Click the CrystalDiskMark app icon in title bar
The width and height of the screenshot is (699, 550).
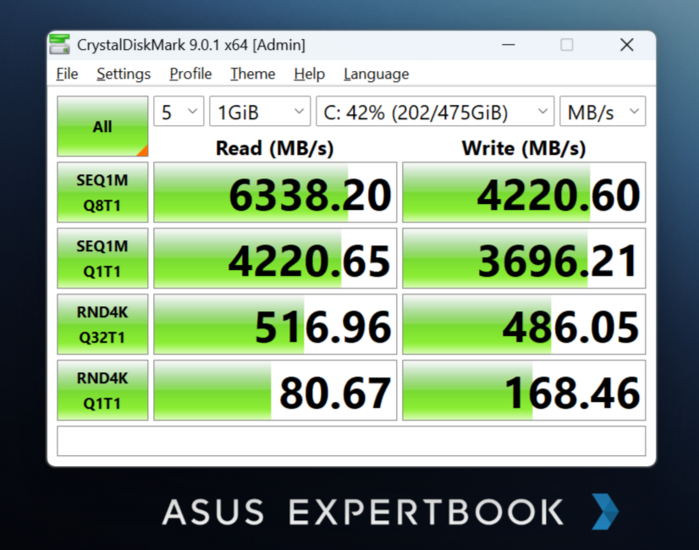(62, 45)
